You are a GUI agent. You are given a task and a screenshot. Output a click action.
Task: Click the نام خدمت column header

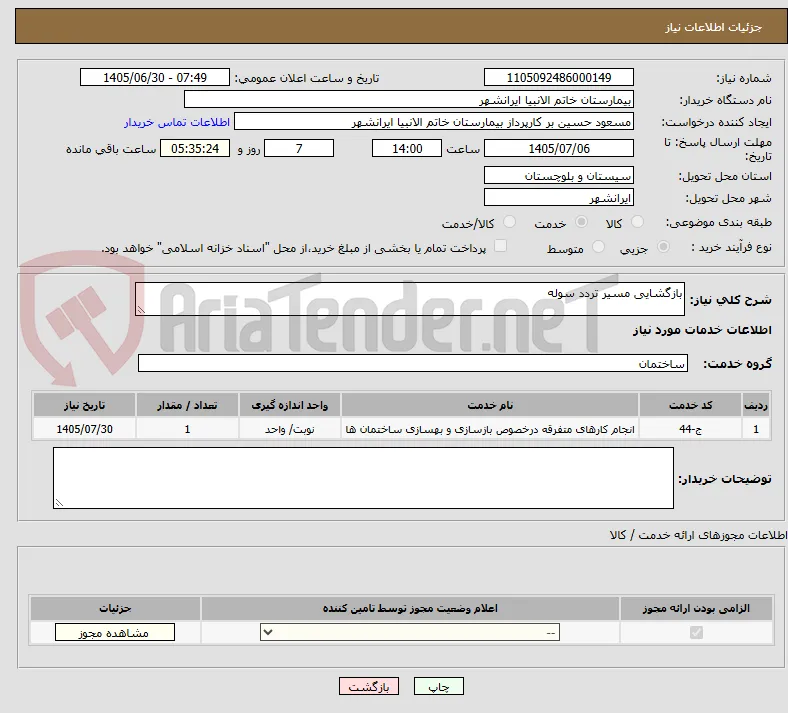click(490, 405)
